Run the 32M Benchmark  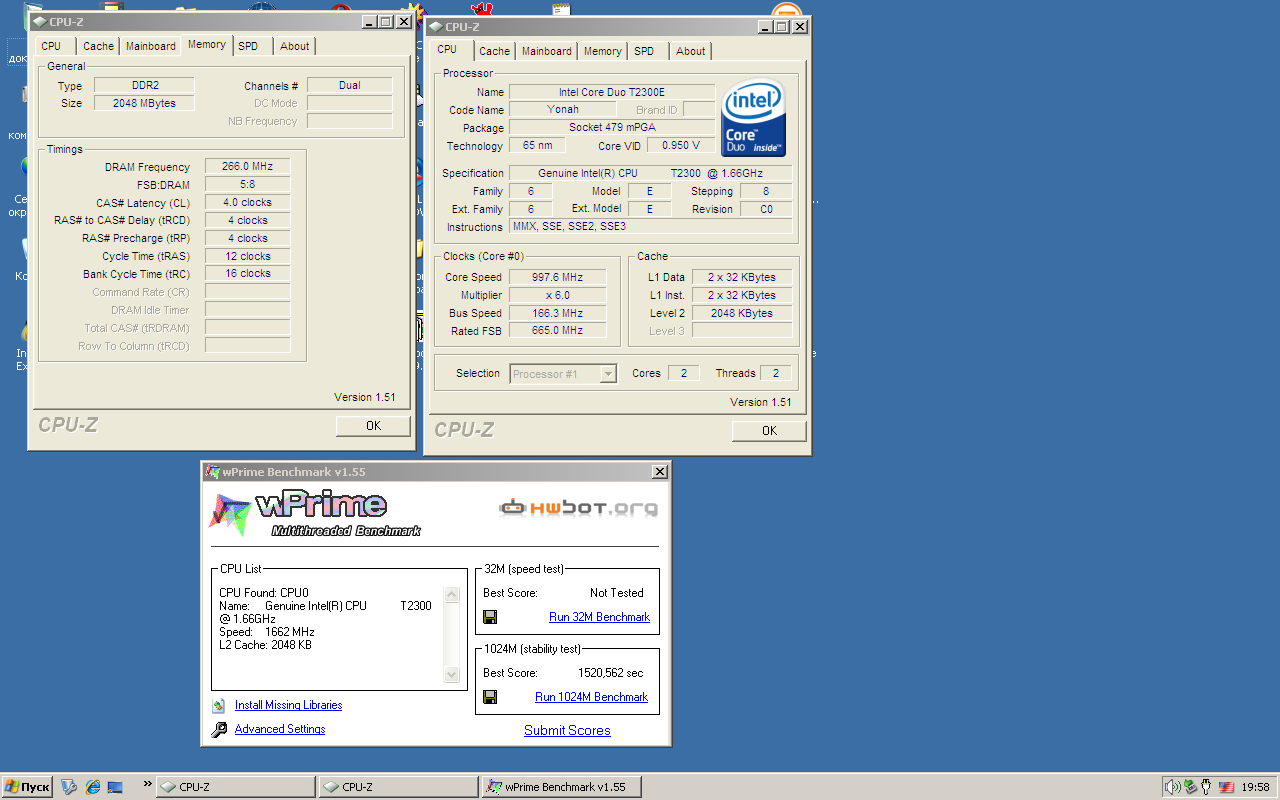599,617
